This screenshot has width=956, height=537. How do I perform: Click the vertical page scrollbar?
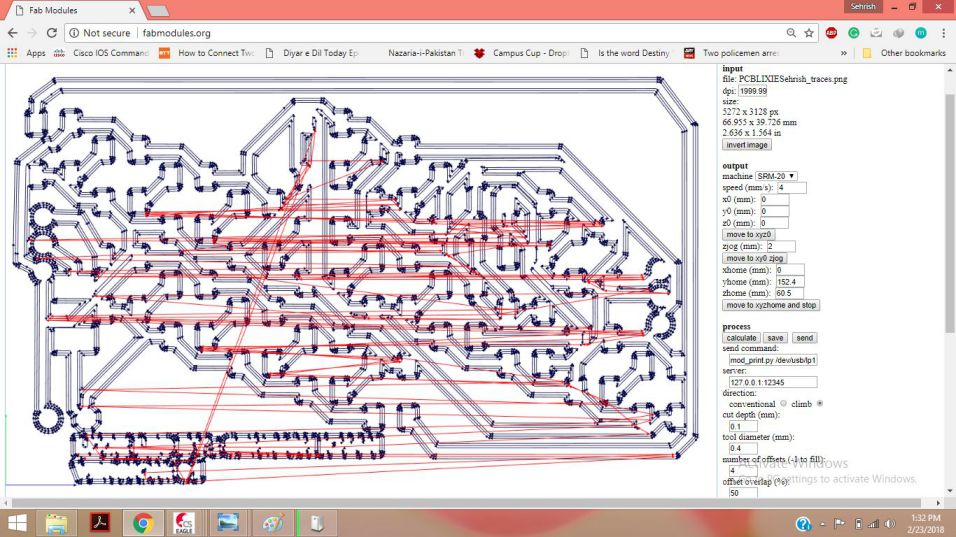(950, 213)
